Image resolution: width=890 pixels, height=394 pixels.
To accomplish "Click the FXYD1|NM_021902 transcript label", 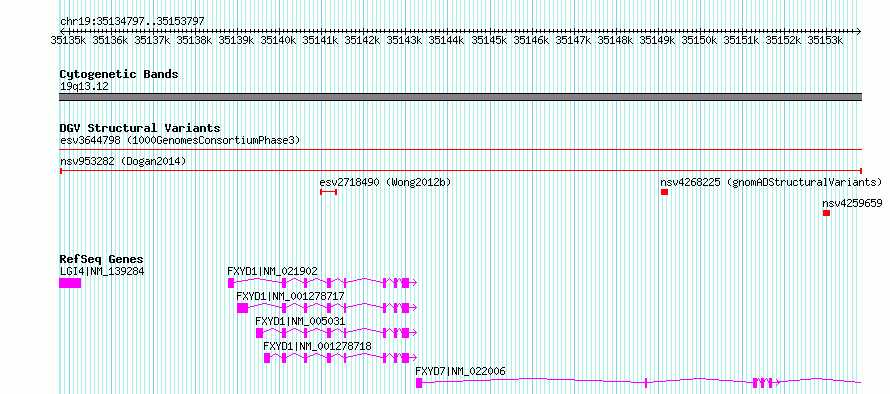I will point(272,271).
